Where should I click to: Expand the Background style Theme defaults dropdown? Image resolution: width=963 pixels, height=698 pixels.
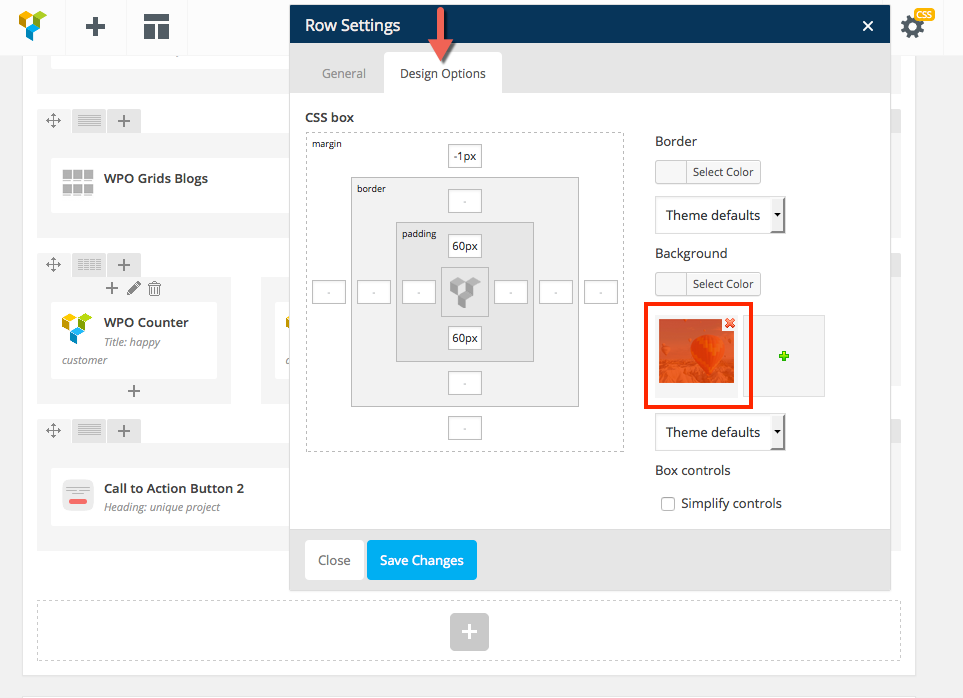point(720,432)
